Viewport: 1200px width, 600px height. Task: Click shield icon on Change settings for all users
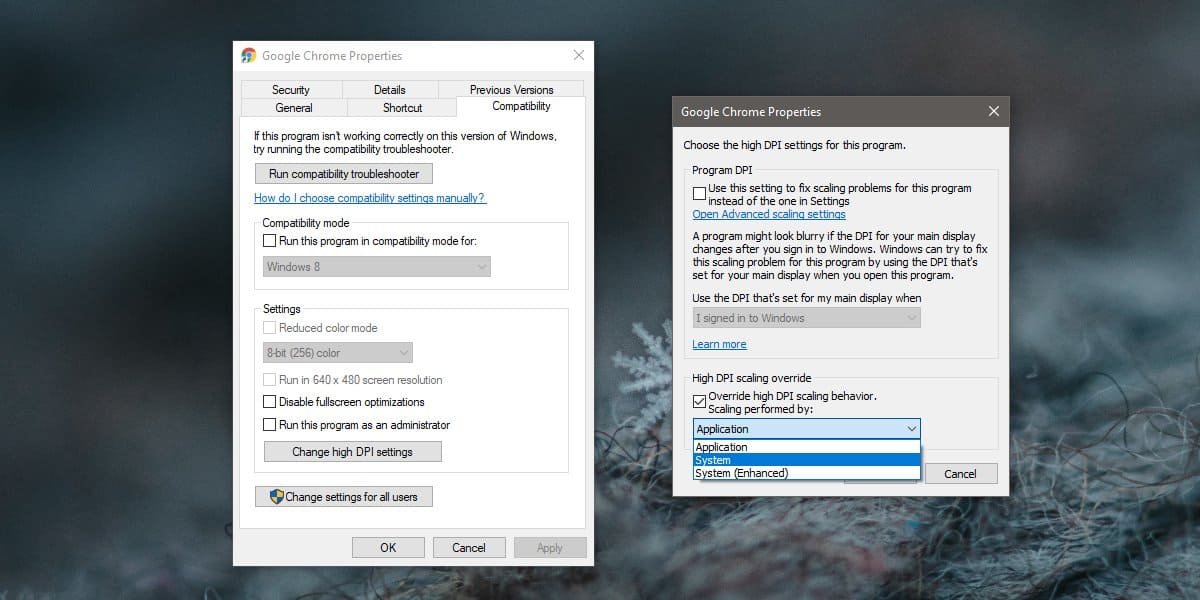pos(277,496)
